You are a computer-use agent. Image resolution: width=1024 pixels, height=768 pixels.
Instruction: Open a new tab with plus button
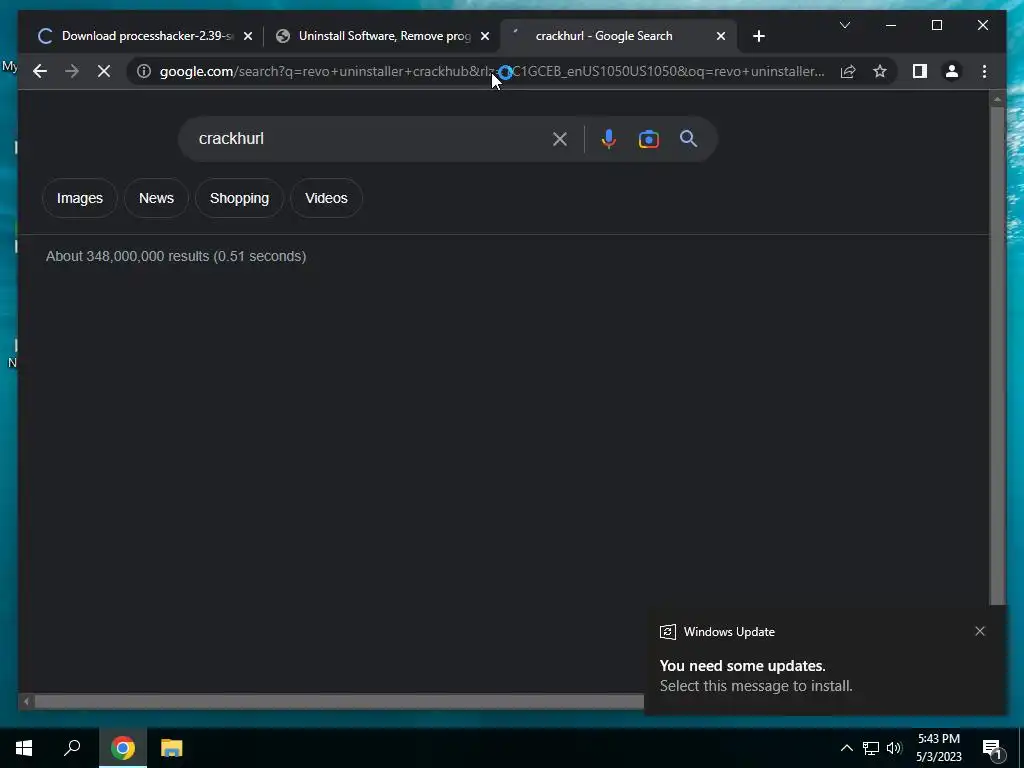coord(758,36)
